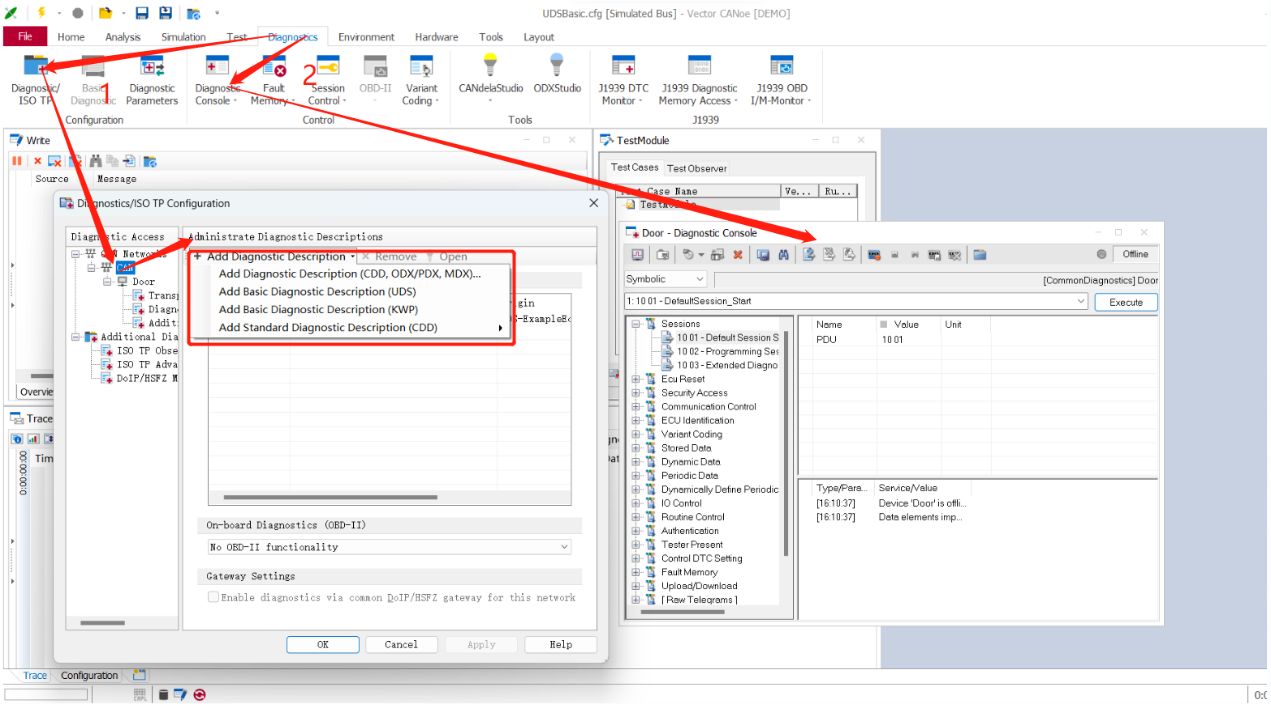Click the new-tab icon next to Configuration tab
The height and width of the screenshot is (704, 1271).
coord(139,675)
